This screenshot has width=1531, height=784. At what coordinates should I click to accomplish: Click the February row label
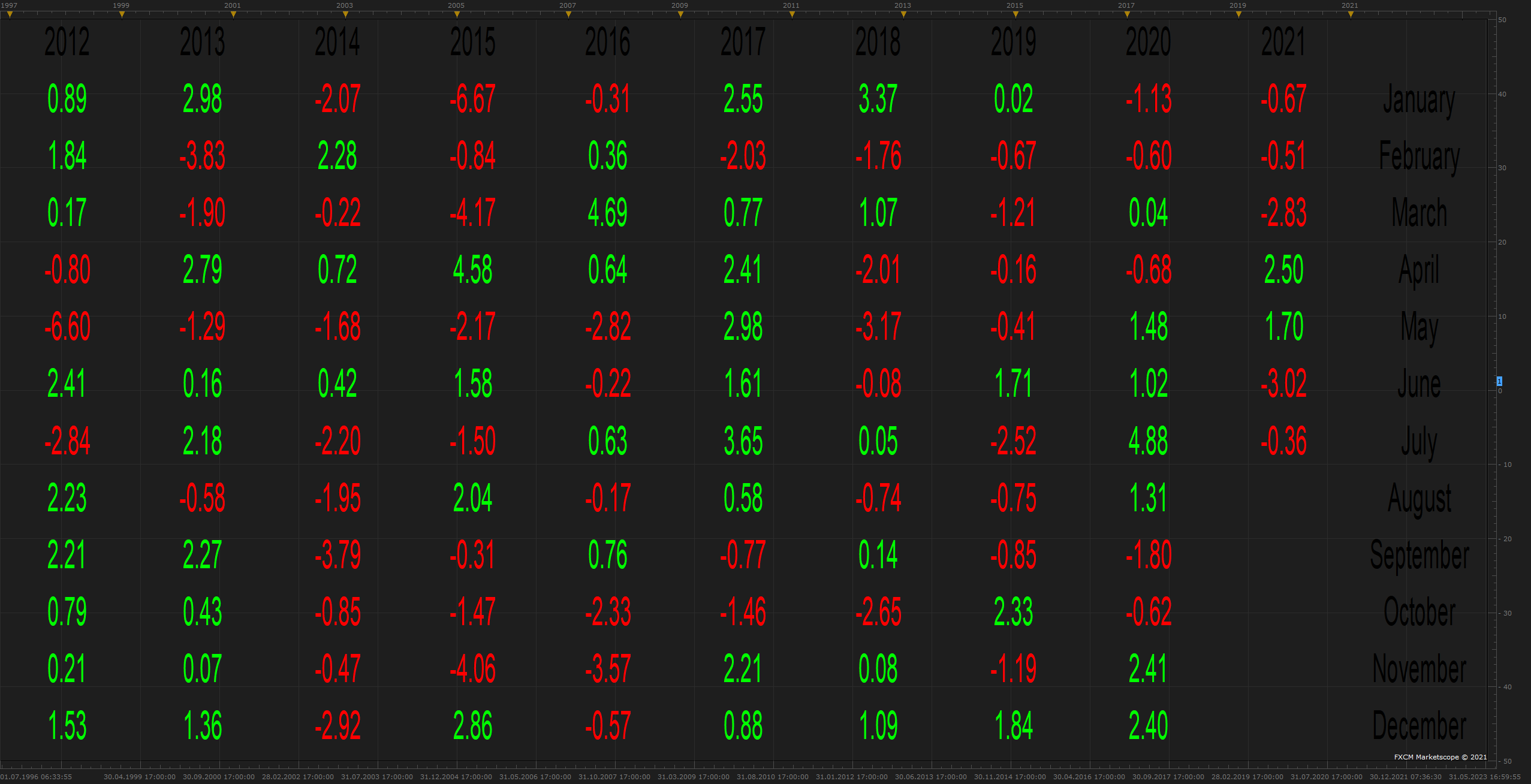(1419, 158)
